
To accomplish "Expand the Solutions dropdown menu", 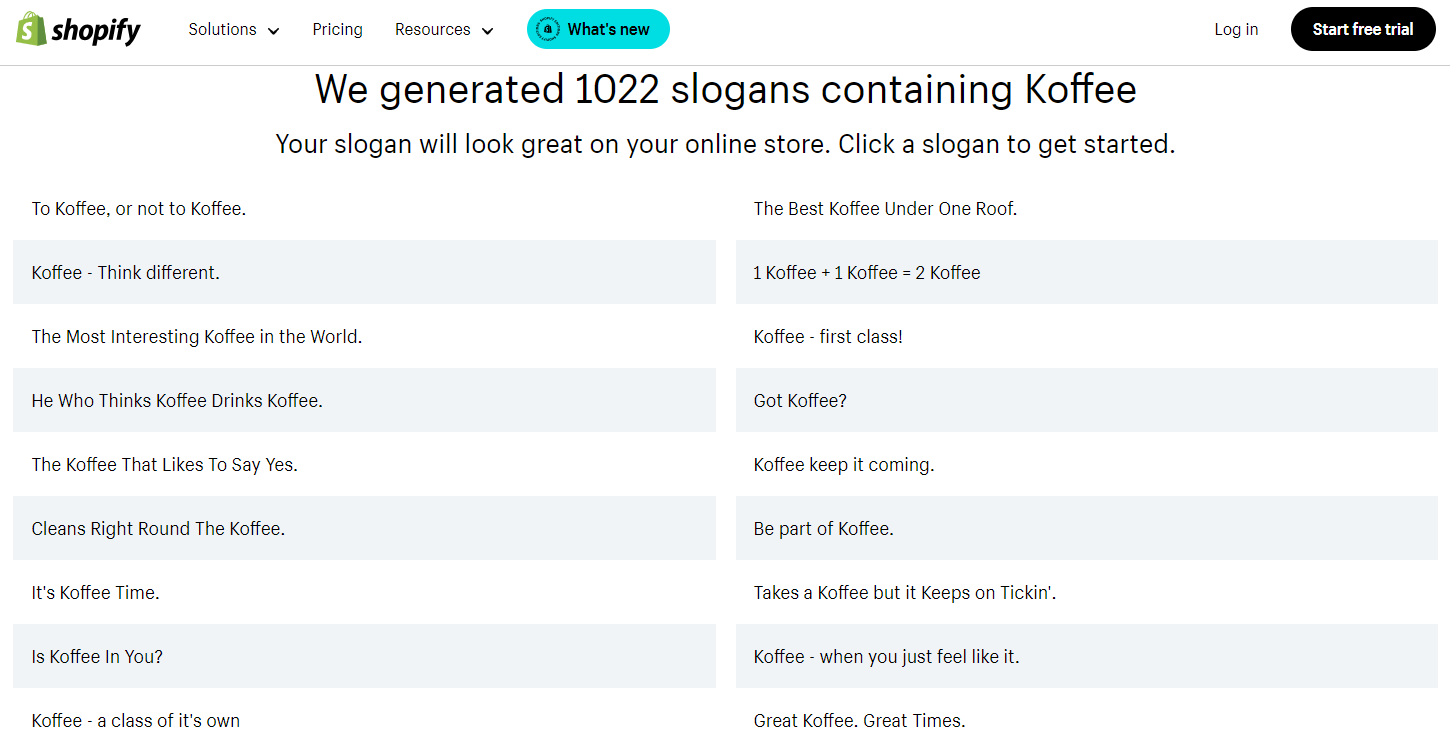I will click(234, 29).
